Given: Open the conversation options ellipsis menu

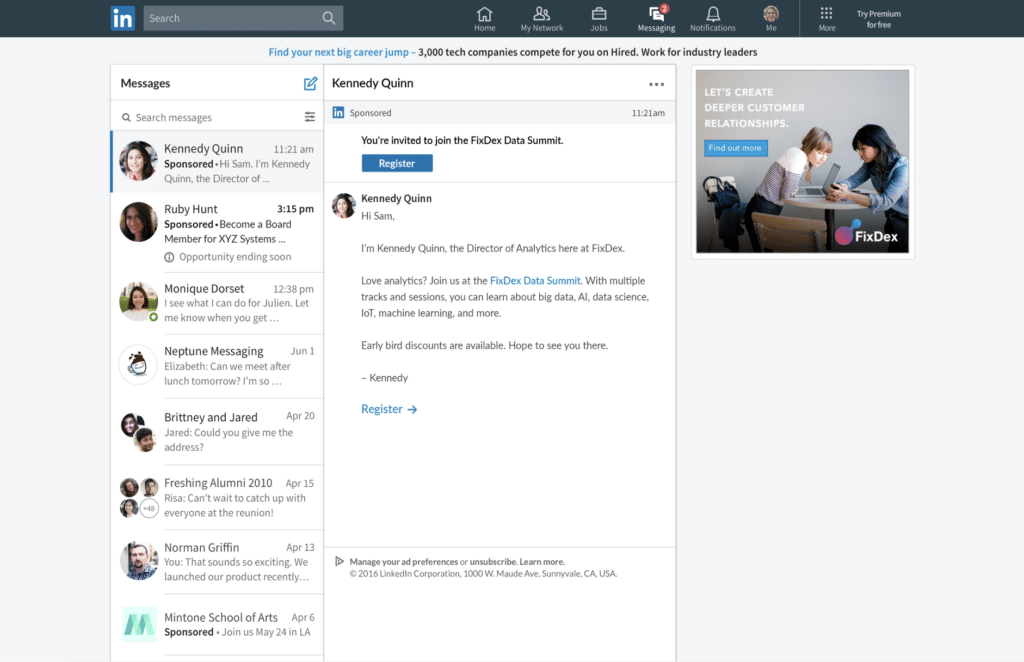Looking at the screenshot, I should [656, 84].
